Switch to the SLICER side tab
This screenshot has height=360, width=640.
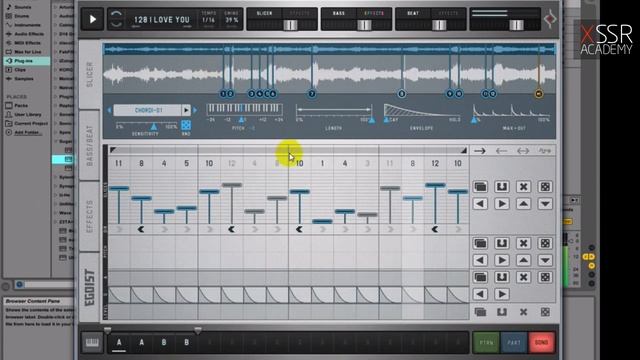(90, 75)
